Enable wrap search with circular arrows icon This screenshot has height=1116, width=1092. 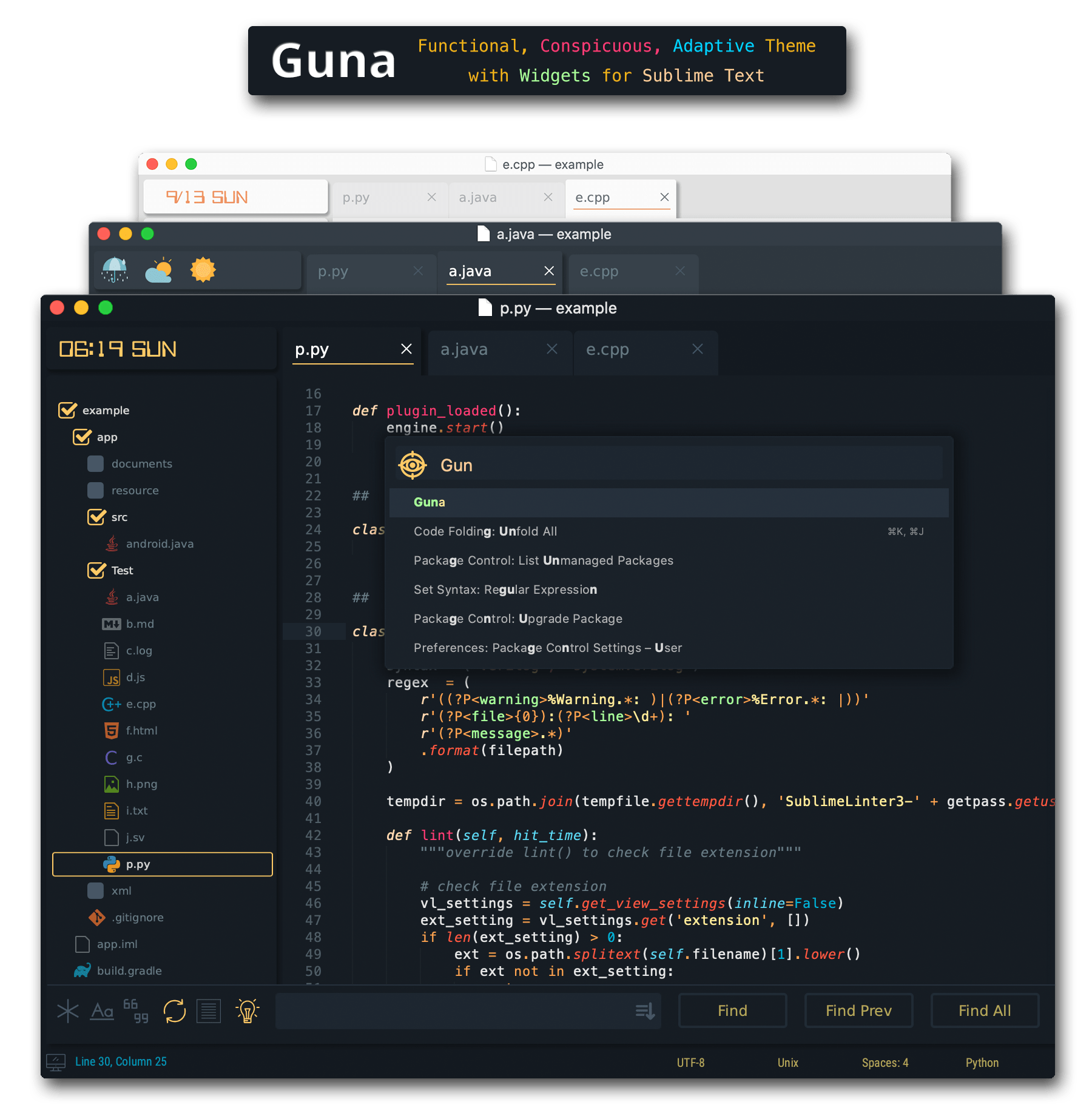174,1011
